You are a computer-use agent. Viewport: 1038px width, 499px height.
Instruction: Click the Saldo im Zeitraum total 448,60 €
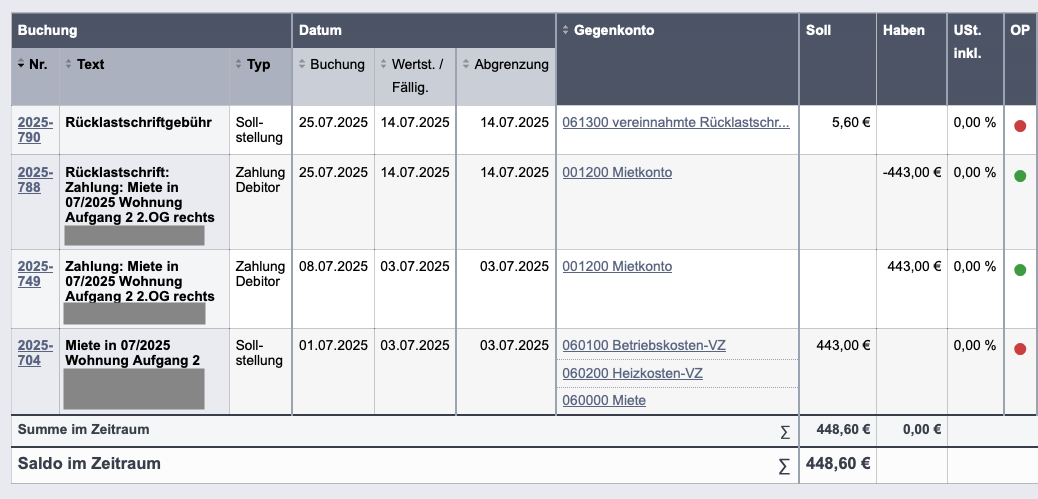(837, 463)
